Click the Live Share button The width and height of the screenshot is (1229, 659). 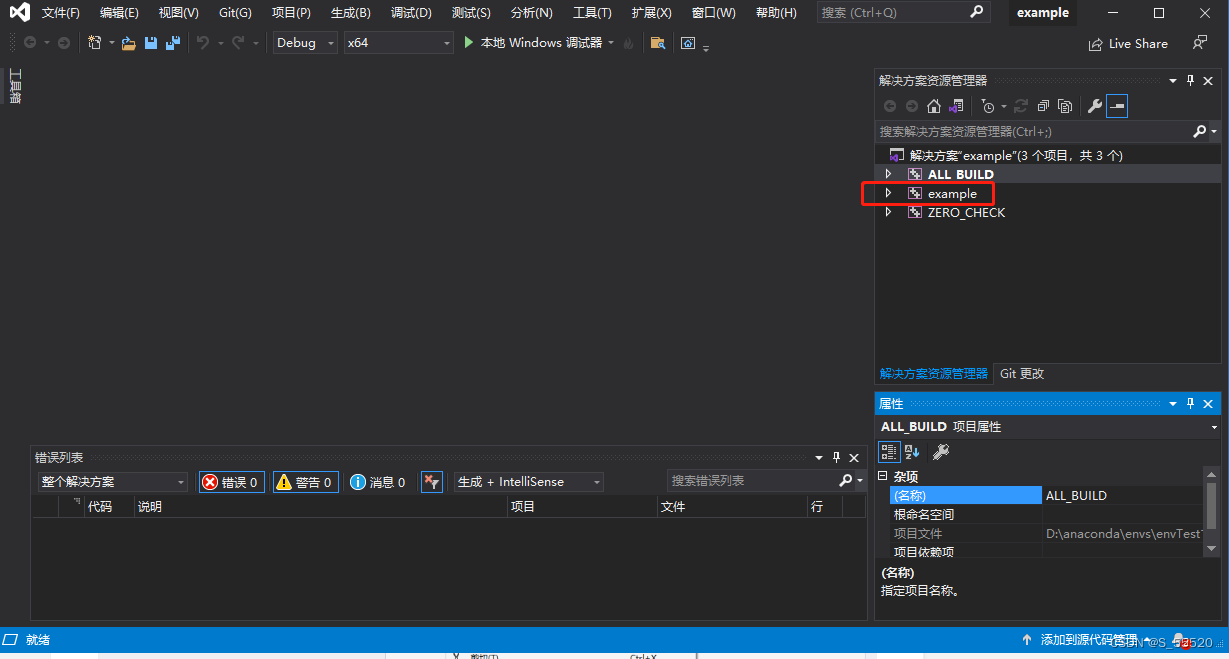[x=1128, y=43]
